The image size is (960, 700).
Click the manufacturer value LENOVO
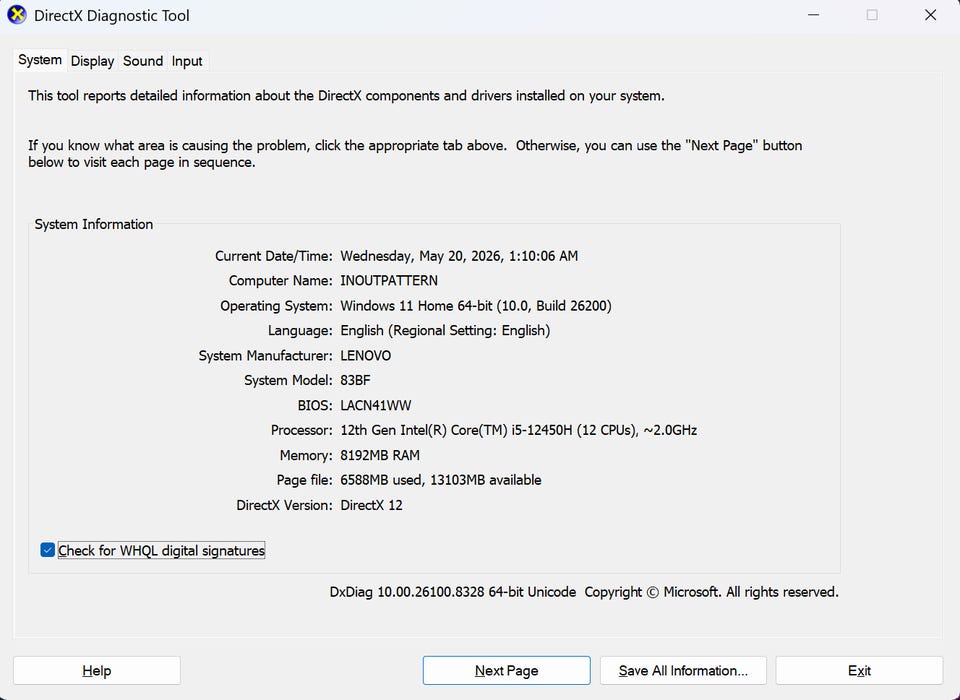point(366,356)
